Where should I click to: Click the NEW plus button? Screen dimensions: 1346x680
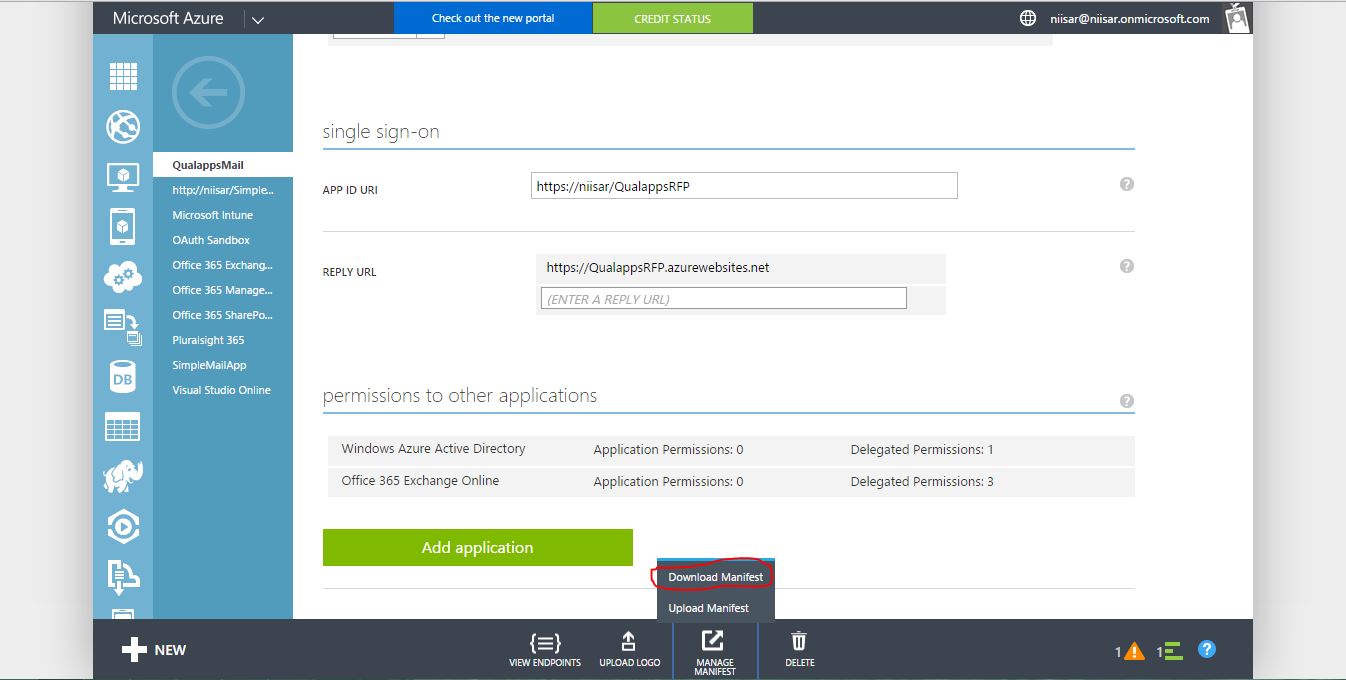(x=154, y=650)
